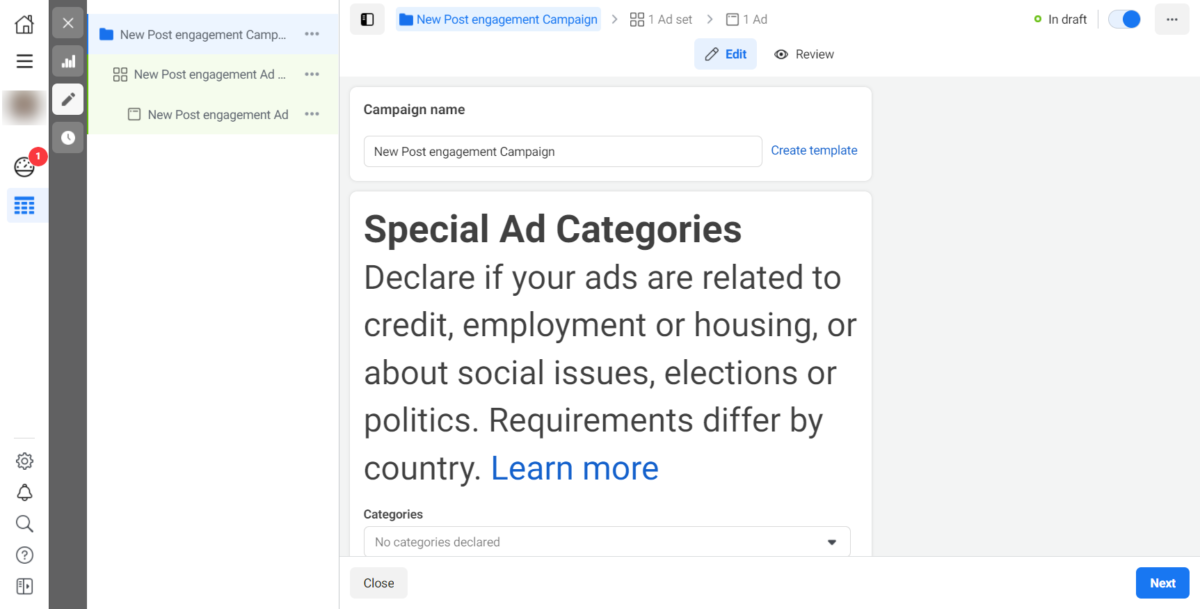
Task: Switch to the Review tab
Action: pyautogui.click(x=804, y=54)
